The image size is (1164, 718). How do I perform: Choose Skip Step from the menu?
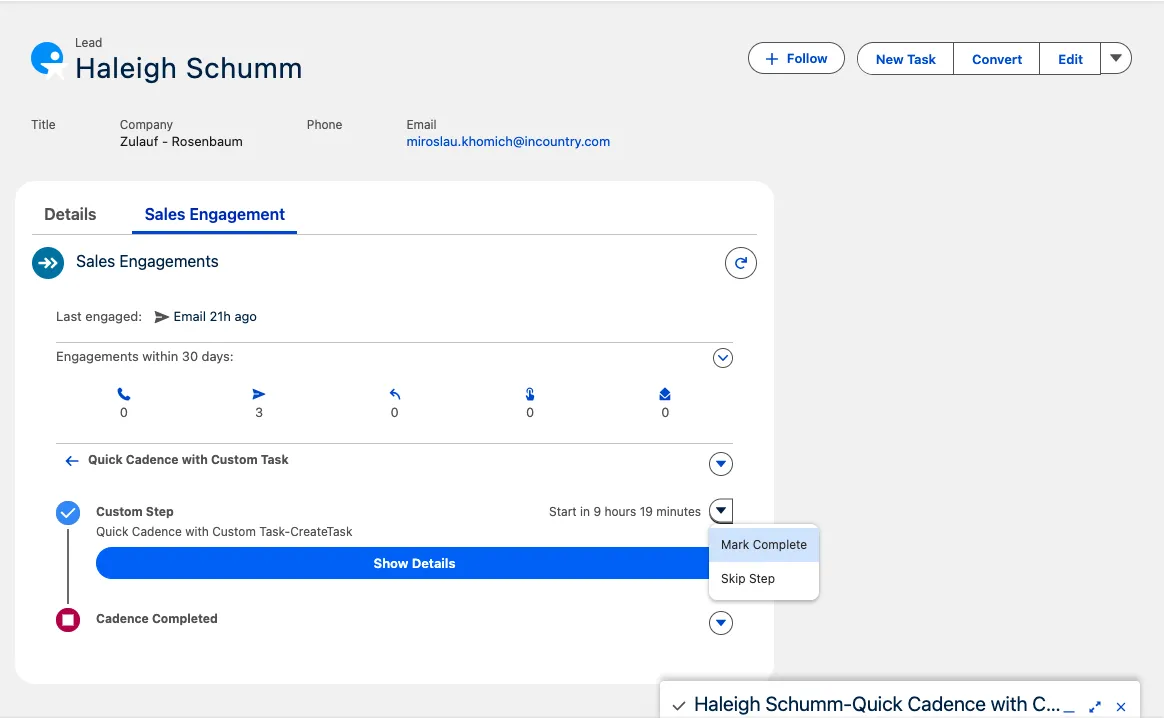(x=748, y=579)
